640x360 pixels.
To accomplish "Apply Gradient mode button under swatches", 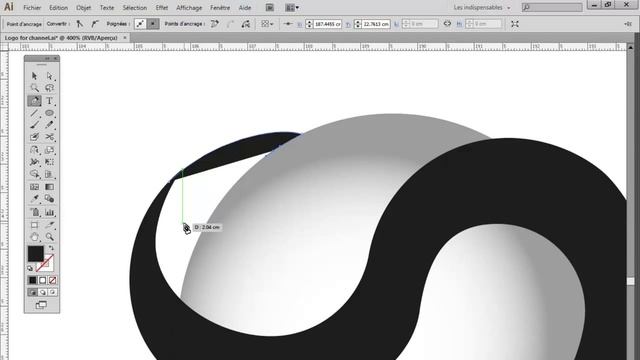I will click(x=42, y=280).
